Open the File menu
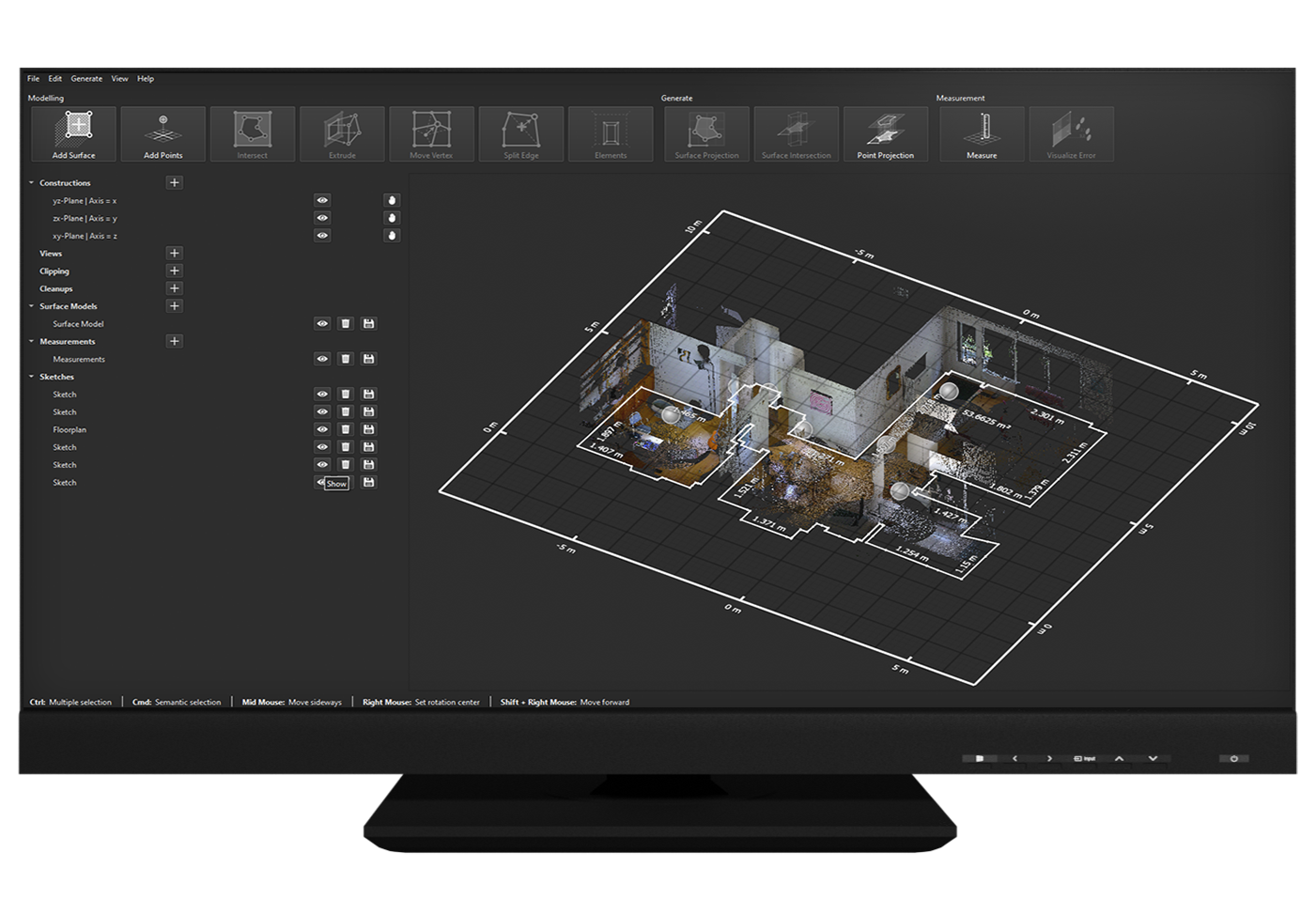 (33, 79)
